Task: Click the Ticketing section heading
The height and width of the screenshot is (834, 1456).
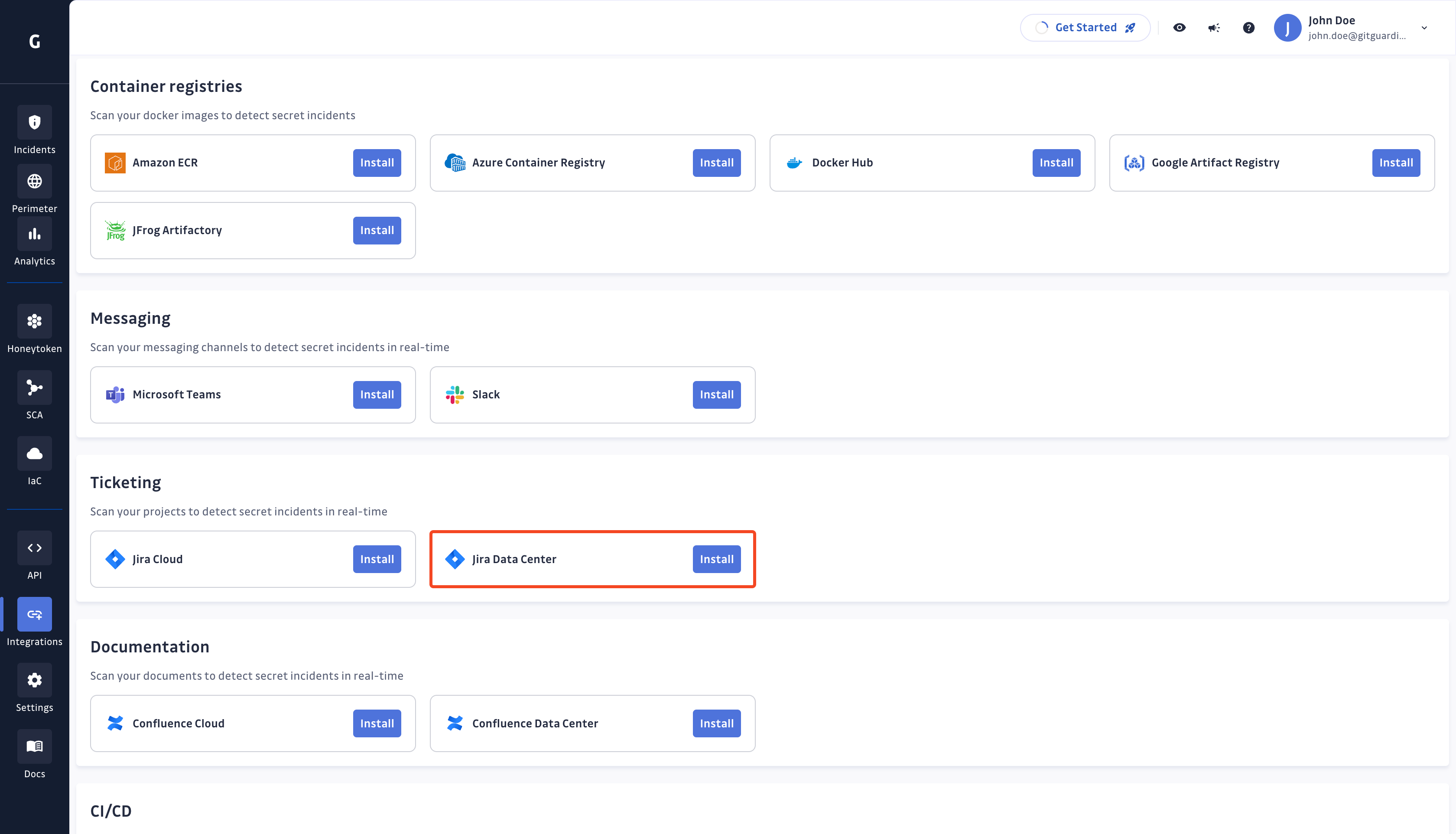Action: point(125,483)
